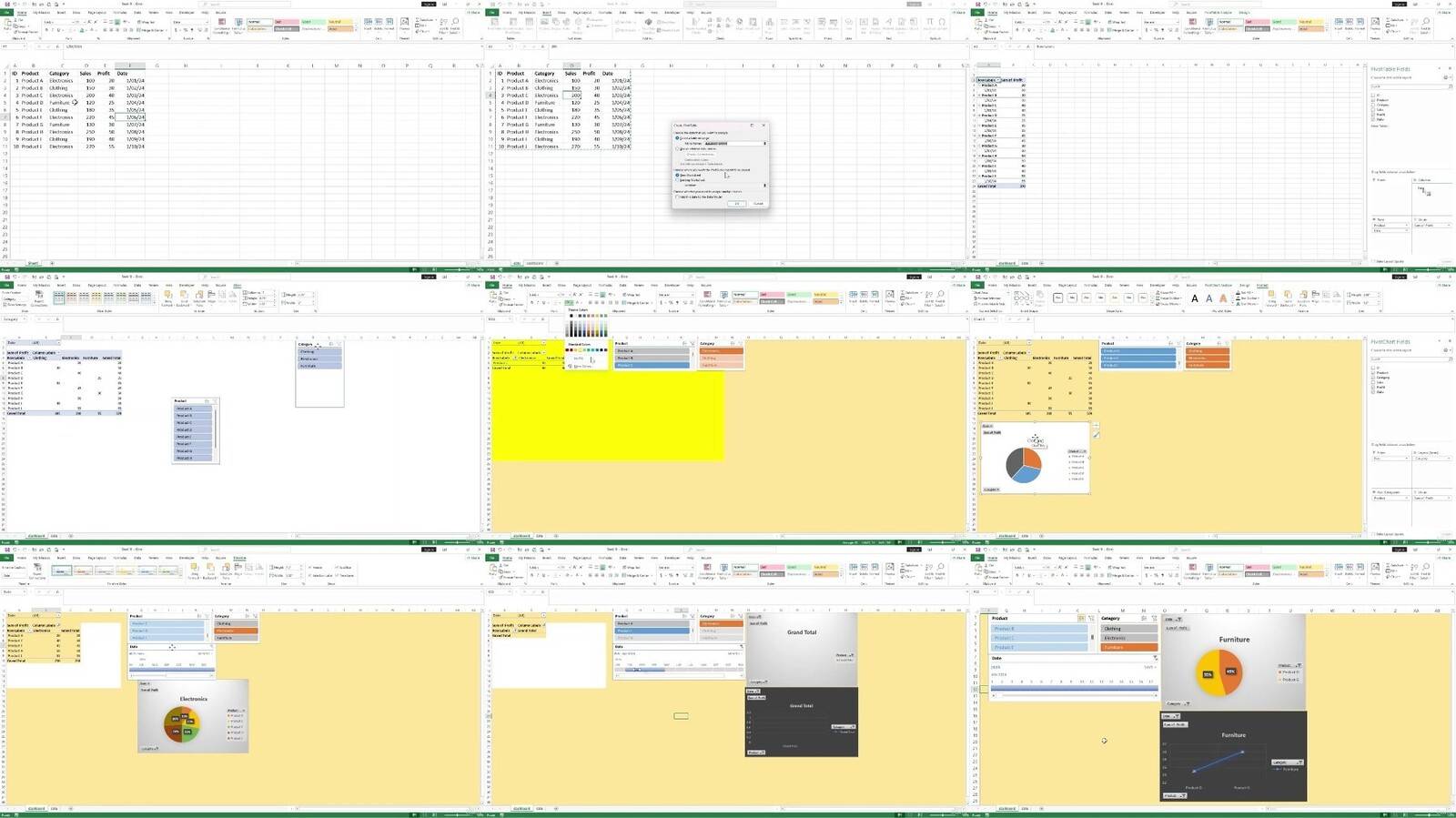The height and width of the screenshot is (818, 1456).
Task: Open File tab in Sheet1 raw-data window
Action: point(6,13)
